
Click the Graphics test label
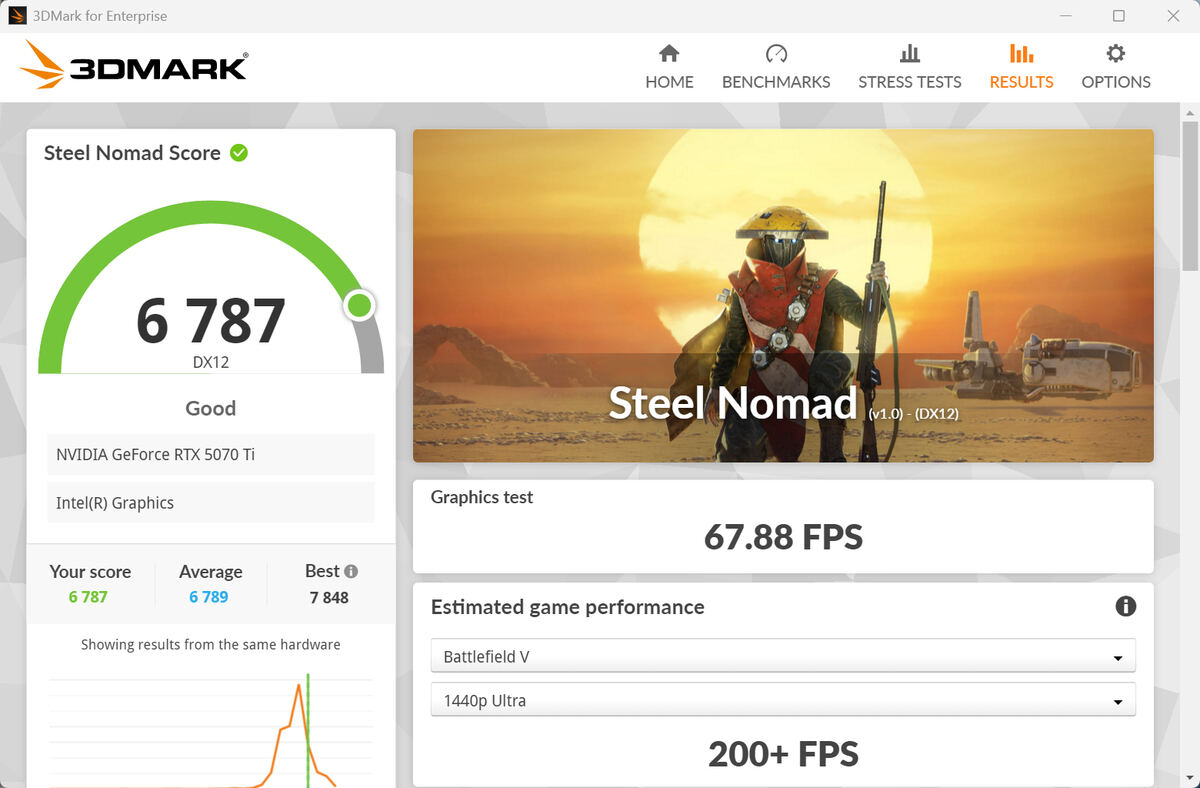pos(482,497)
